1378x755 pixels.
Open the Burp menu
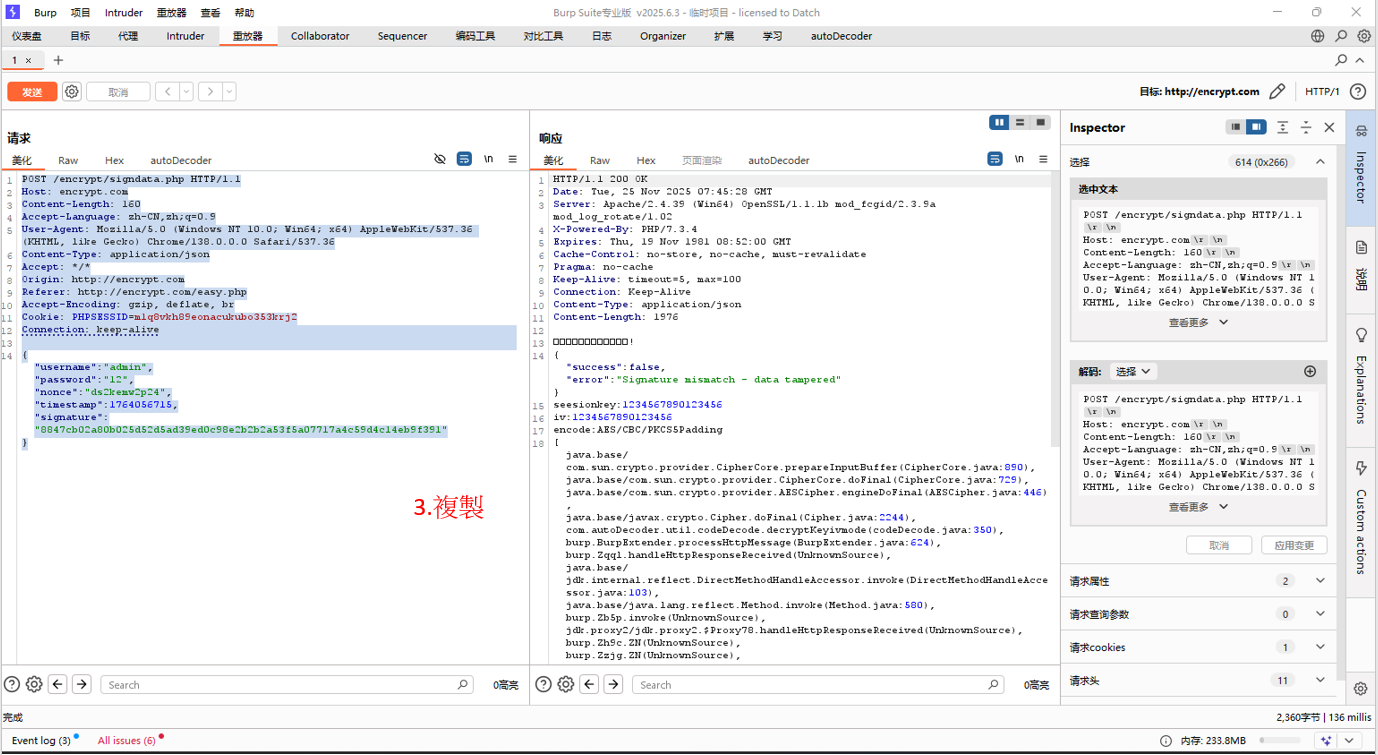(x=45, y=13)
